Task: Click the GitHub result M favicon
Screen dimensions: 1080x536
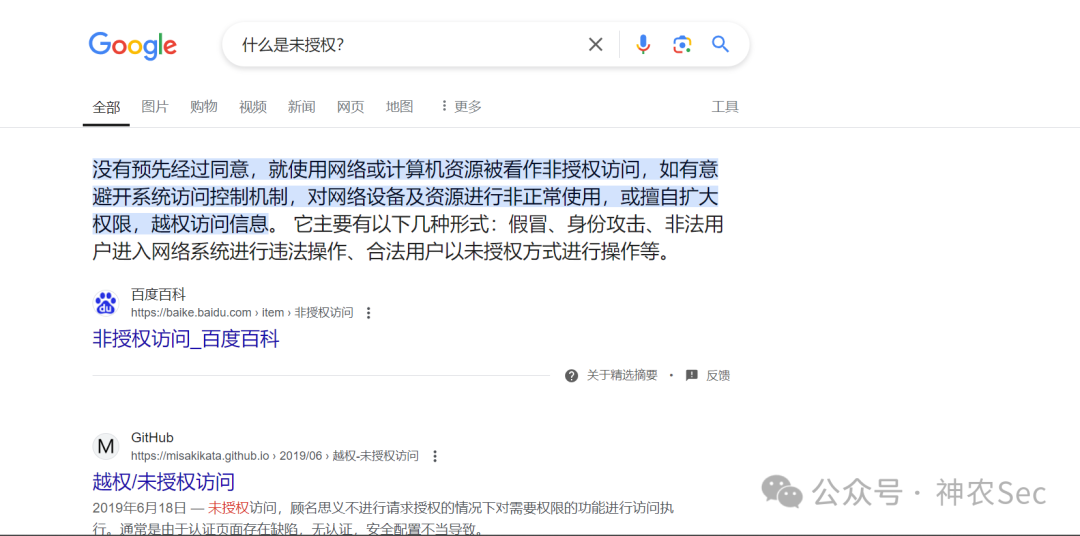Action: 105,446
